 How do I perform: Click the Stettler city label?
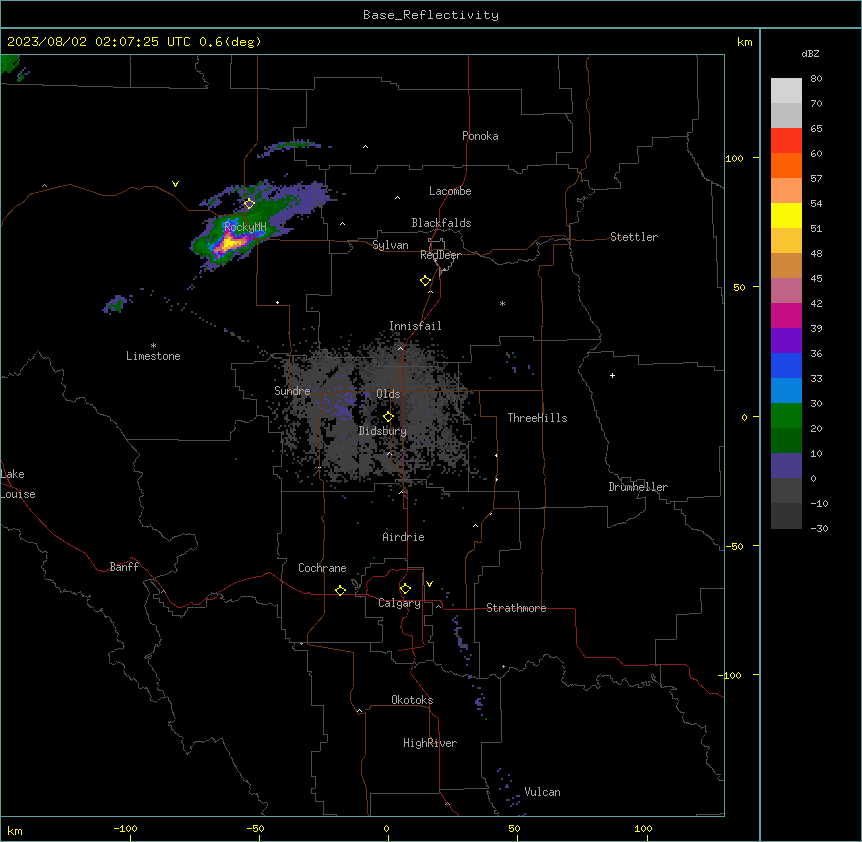[x=634, y=237]
